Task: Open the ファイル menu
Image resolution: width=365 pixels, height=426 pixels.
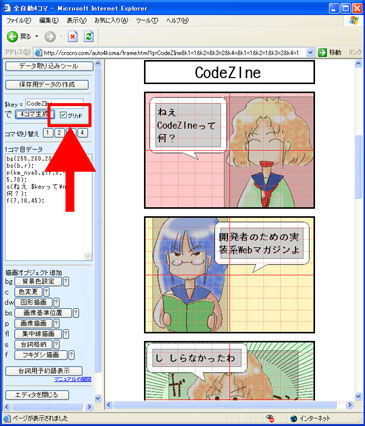Action: [x=19, y=21]
